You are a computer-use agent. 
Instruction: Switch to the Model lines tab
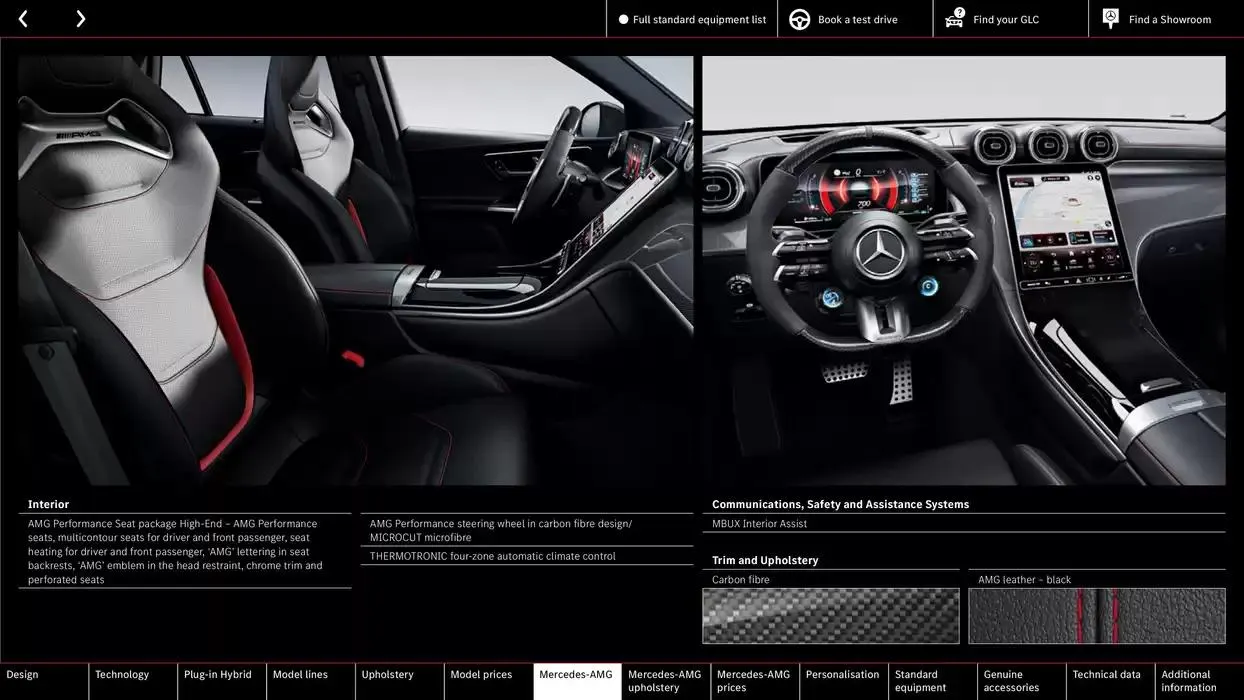tap(311, 681)
